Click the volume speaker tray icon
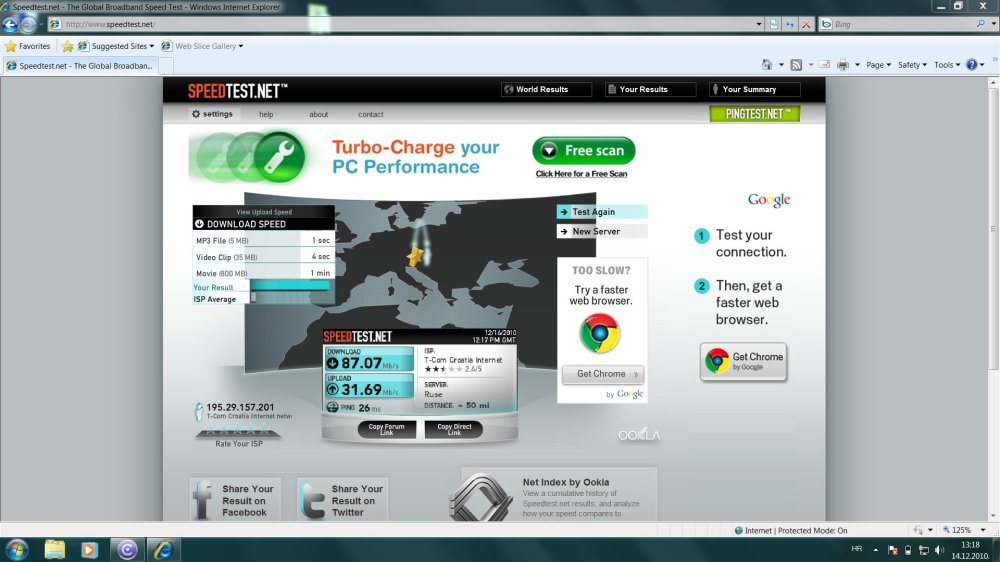Image resolution: width=1000 pixels, height=562 pixels. [x=939, y=550]
